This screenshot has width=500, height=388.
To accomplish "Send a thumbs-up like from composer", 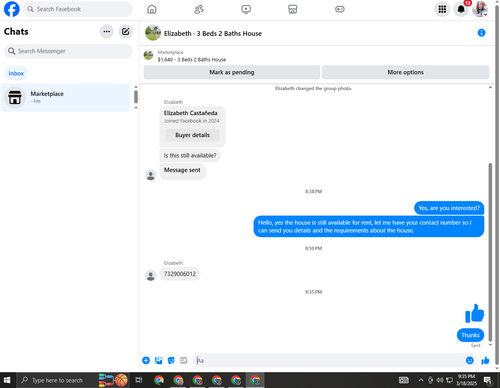I will [485, 360].
